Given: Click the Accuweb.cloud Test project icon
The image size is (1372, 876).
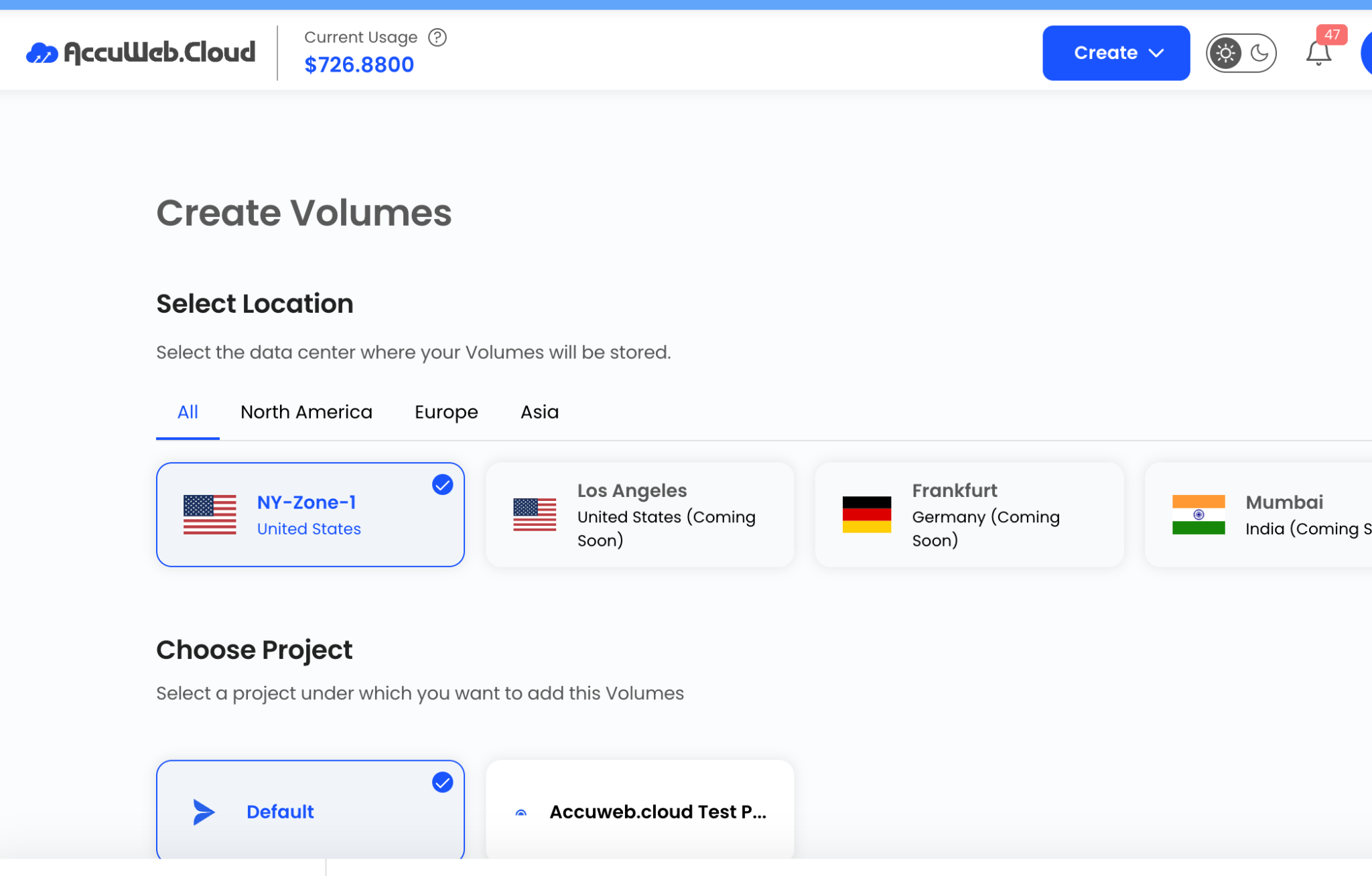Looking at the screenshot, I should point(521,812).
